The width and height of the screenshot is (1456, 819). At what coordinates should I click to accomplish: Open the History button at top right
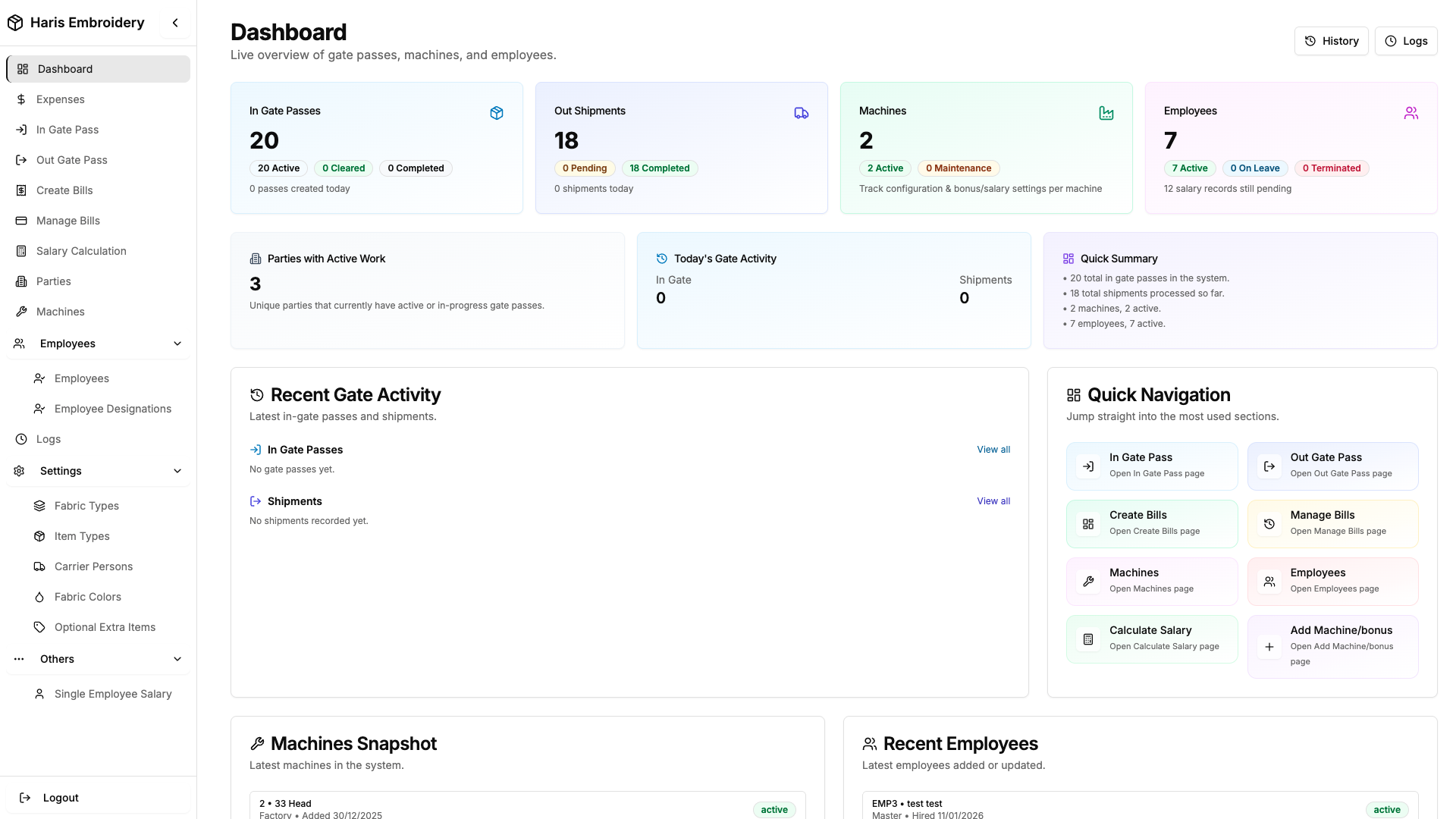pos(1331,41)
